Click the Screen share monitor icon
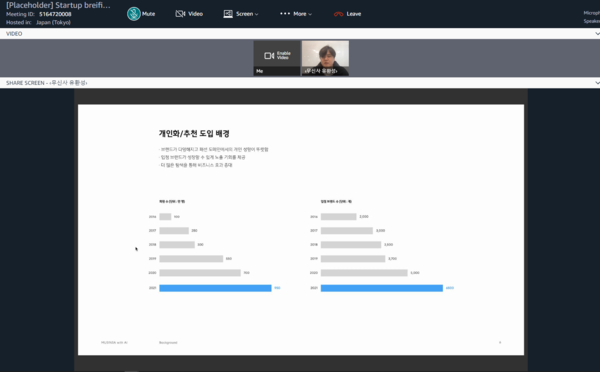The image size is (600, 372). [x=228, y=14]
